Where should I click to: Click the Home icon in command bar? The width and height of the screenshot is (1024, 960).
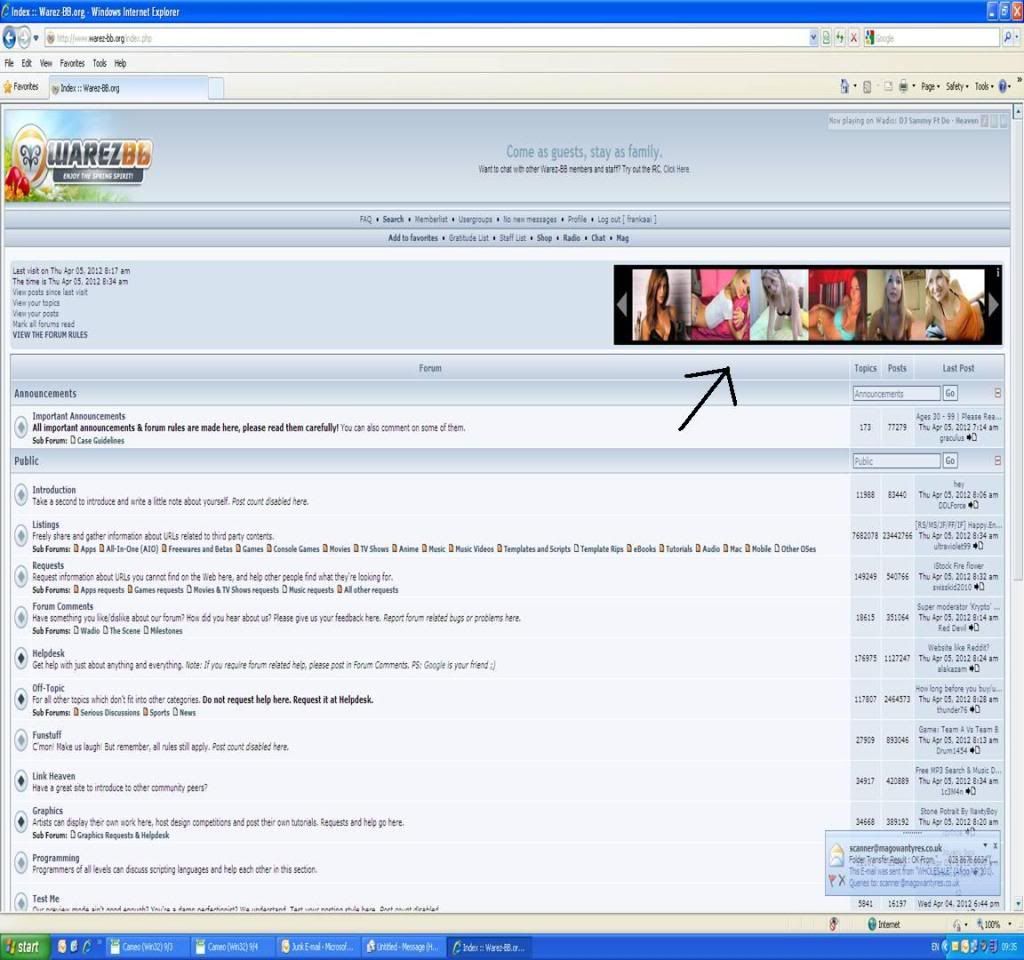[x=845, y=87]
